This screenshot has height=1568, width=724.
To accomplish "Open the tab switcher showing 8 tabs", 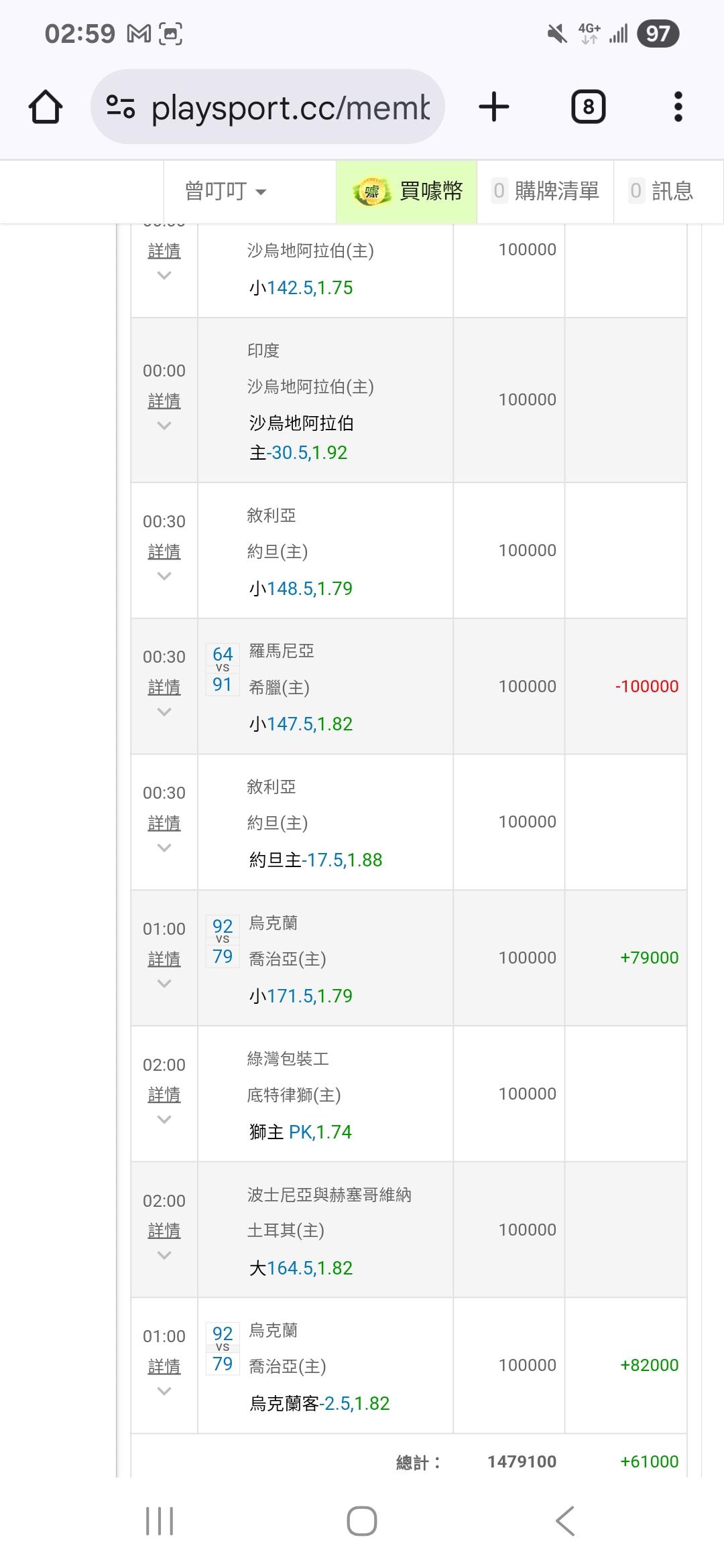I will click(588, 107).
